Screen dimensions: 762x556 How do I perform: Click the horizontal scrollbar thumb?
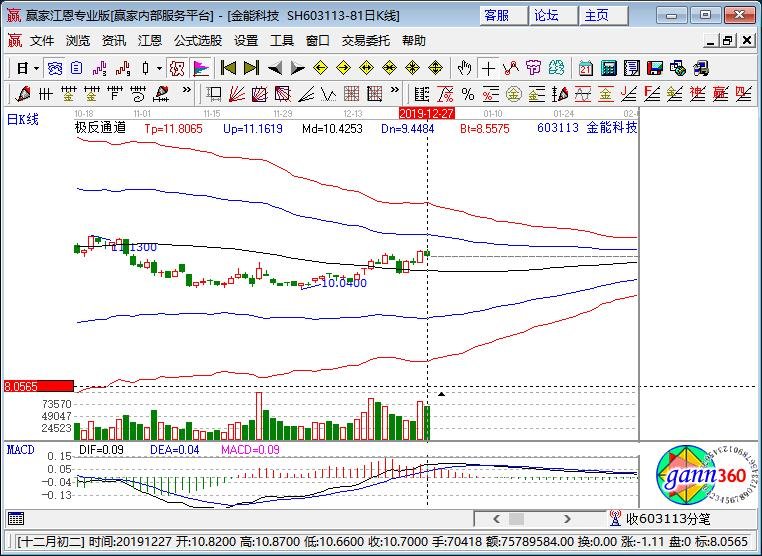click(516, 519)
